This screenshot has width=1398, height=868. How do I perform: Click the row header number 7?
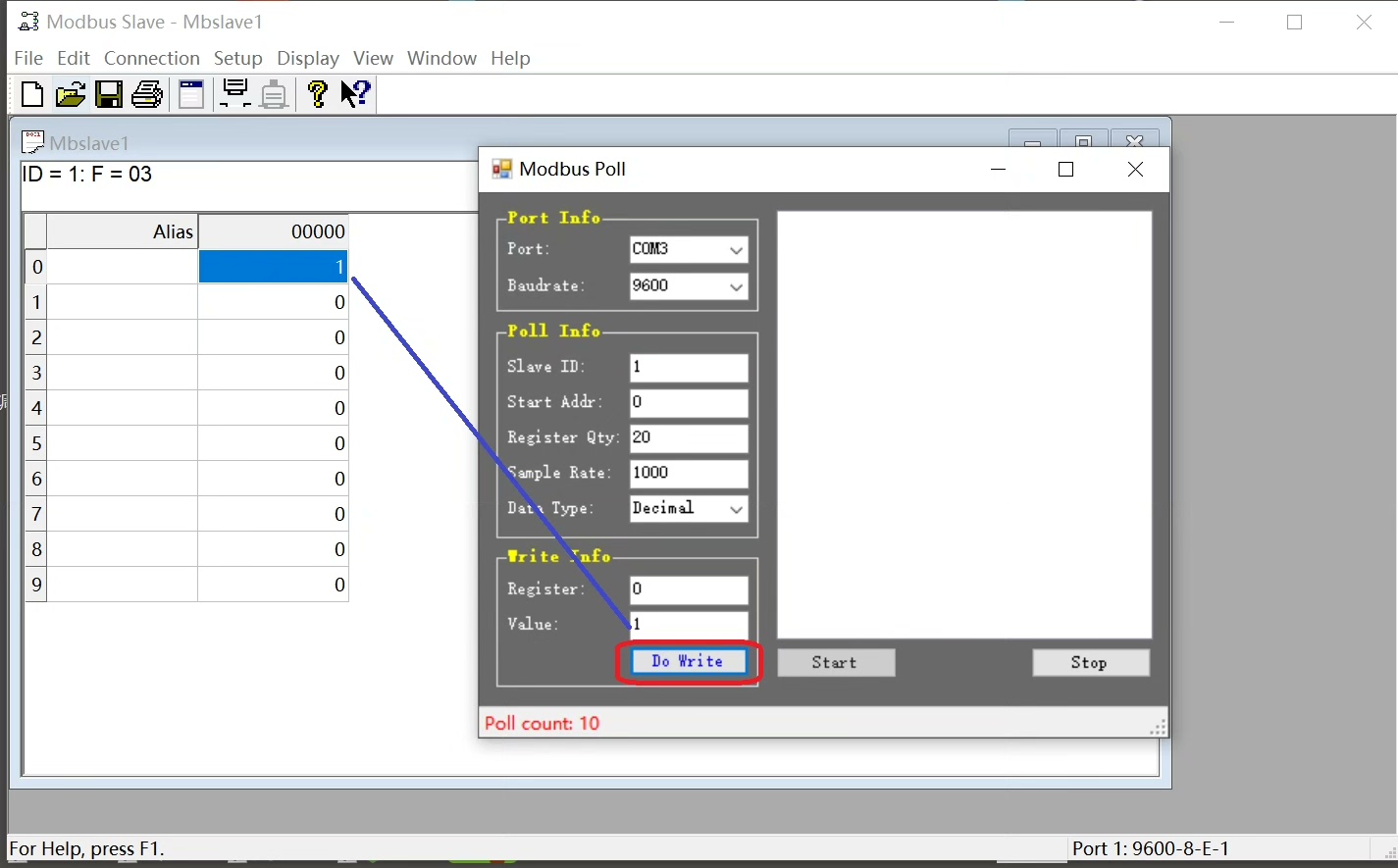point(36,514)
